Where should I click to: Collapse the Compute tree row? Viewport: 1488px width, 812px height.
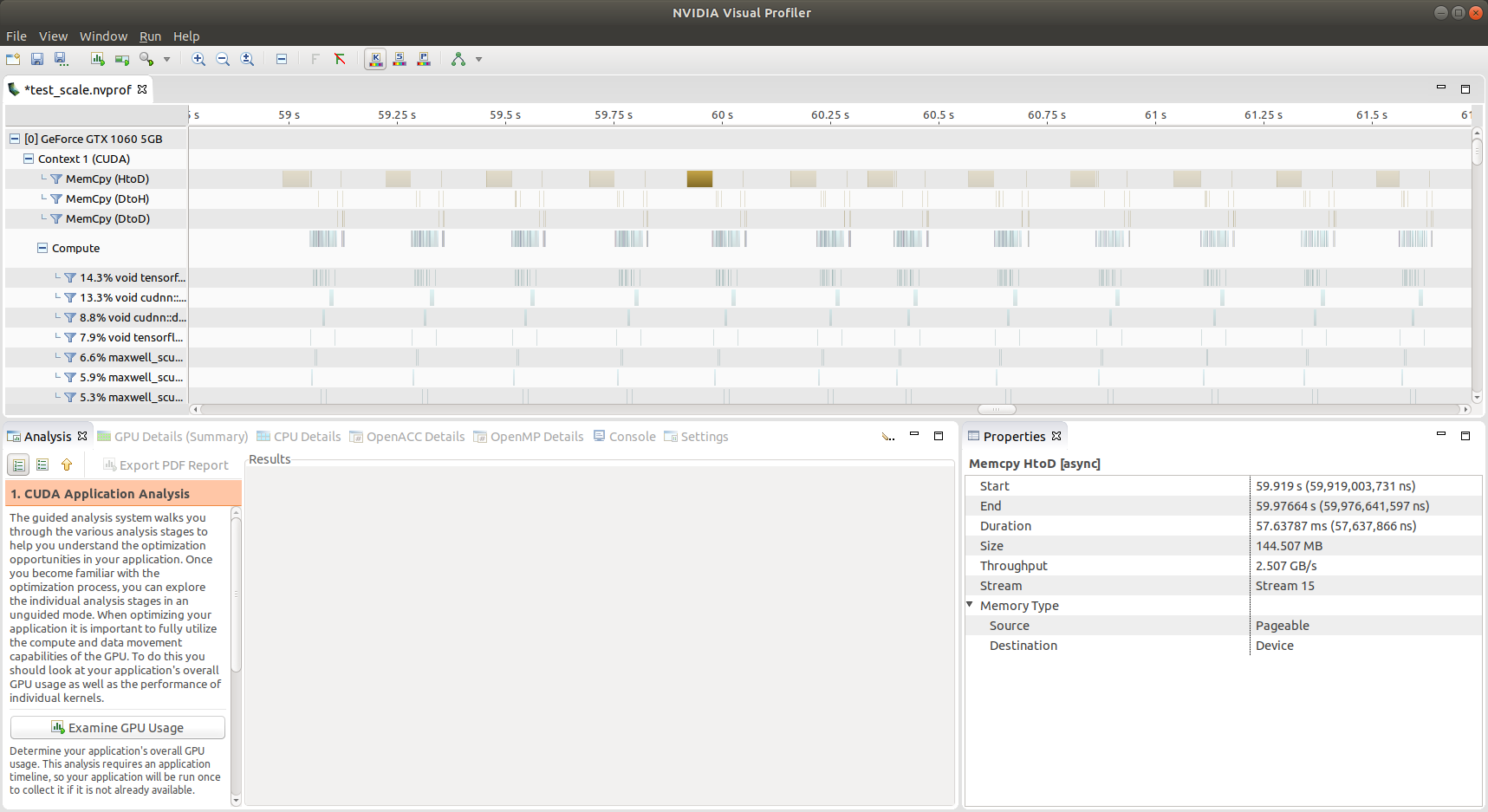[42, 248]
